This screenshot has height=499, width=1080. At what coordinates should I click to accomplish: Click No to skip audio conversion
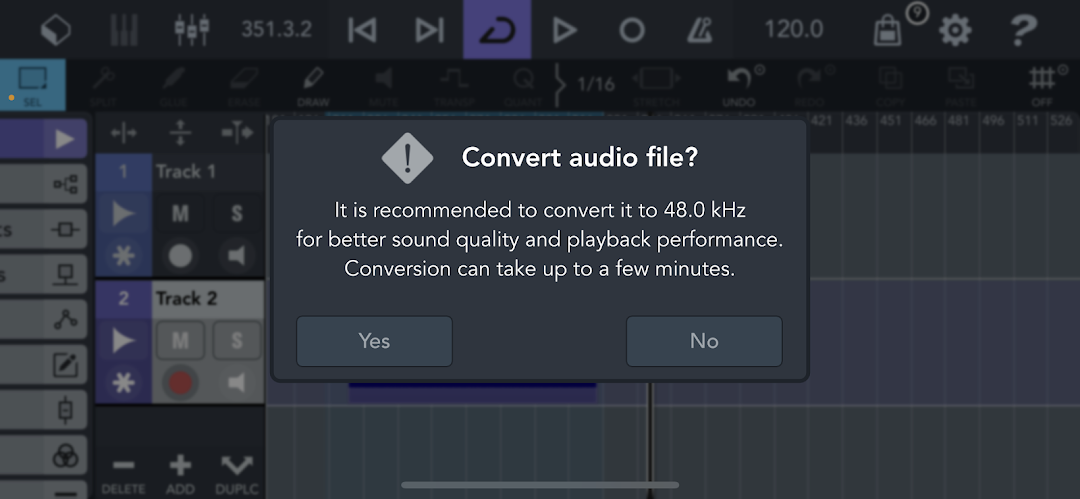coord(704,341)
